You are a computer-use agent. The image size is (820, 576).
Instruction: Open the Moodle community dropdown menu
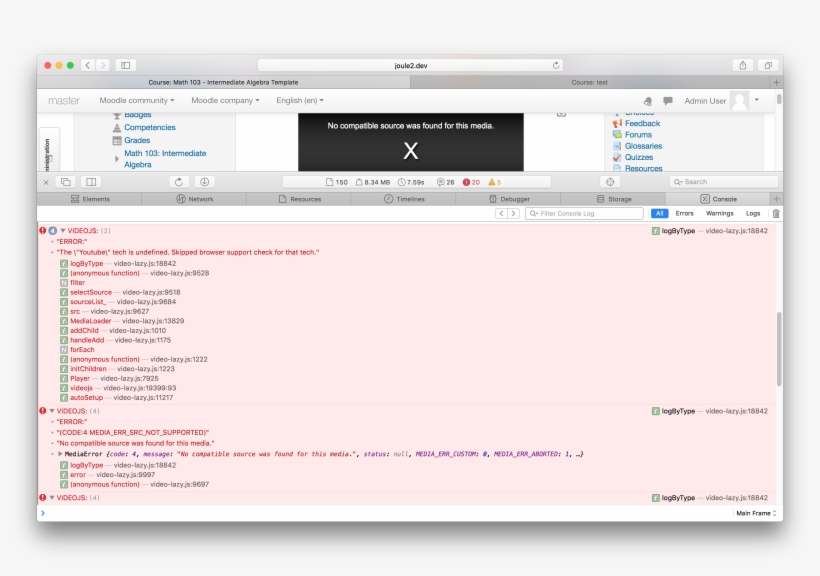(137, 101)
